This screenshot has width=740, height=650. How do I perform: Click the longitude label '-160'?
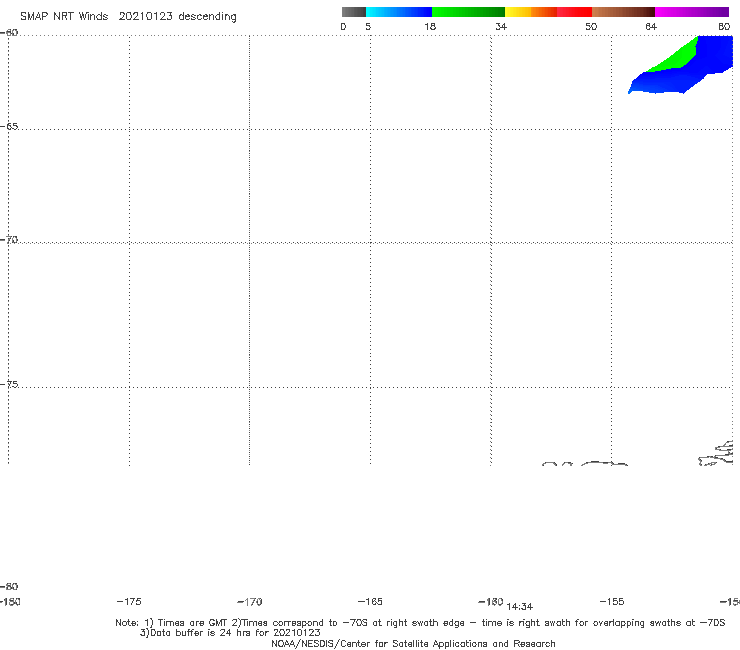pyautogui.click(x=491, y=601)
